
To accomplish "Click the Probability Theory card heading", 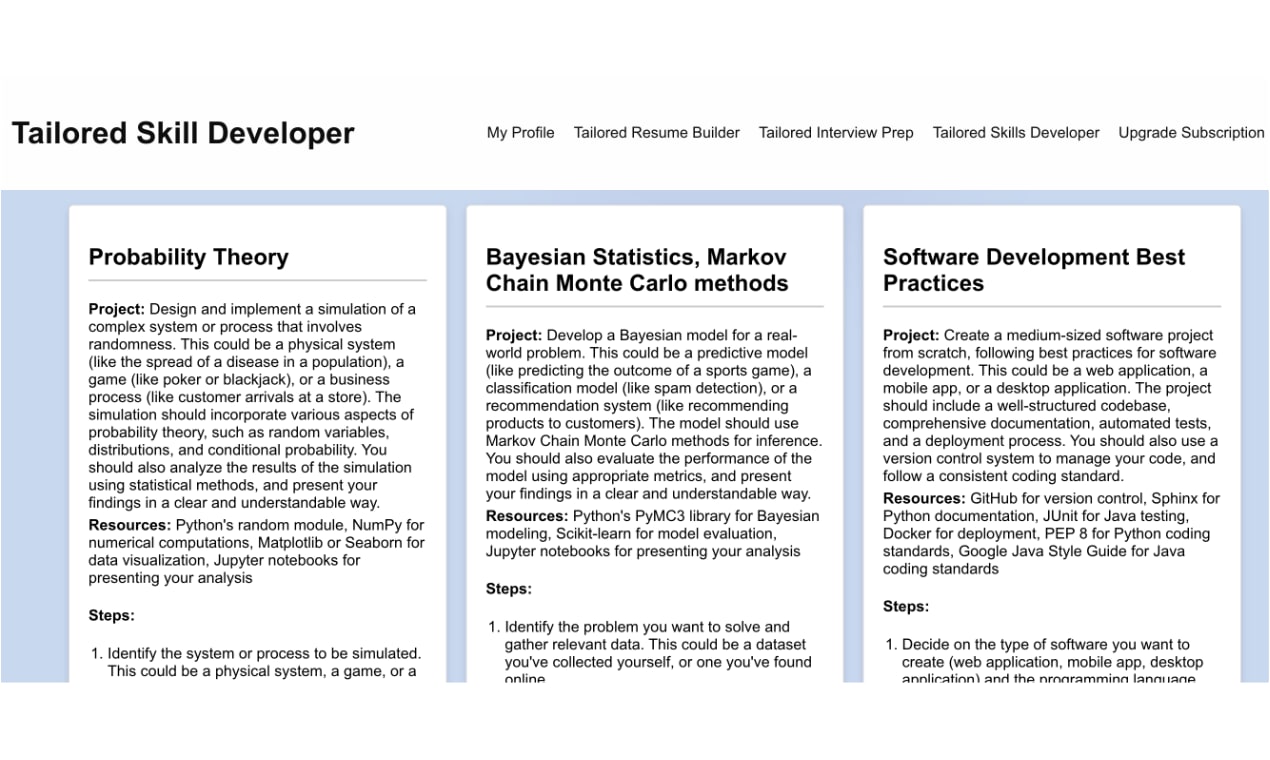I will [188, 257].
